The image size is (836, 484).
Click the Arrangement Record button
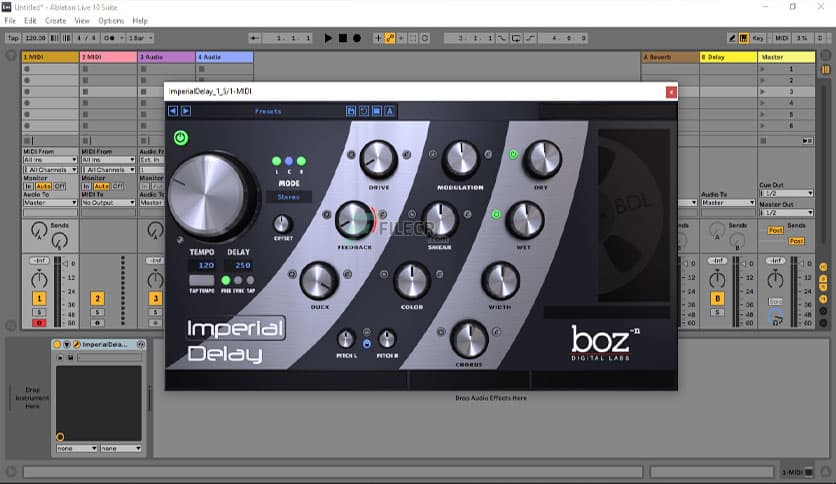tap(357, 38)
